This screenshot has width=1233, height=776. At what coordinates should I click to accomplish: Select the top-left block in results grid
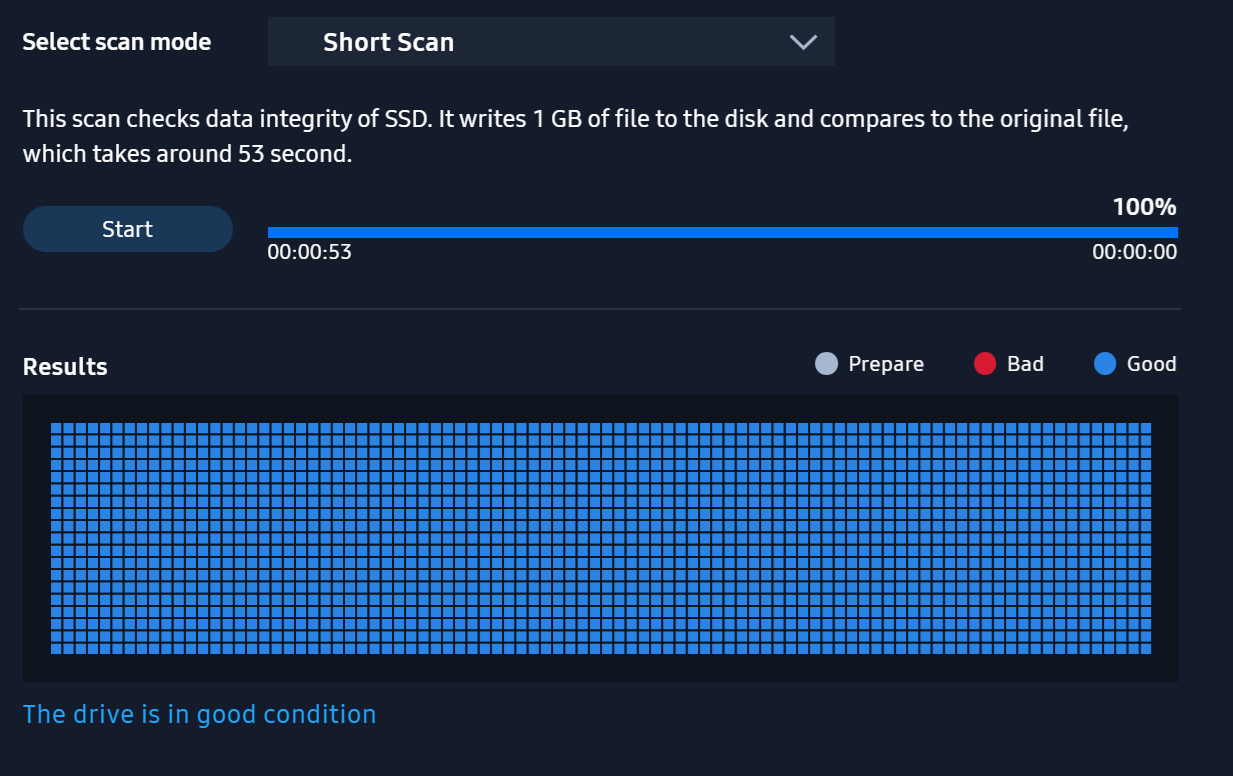pyautogui.click(x=57, y=428)
